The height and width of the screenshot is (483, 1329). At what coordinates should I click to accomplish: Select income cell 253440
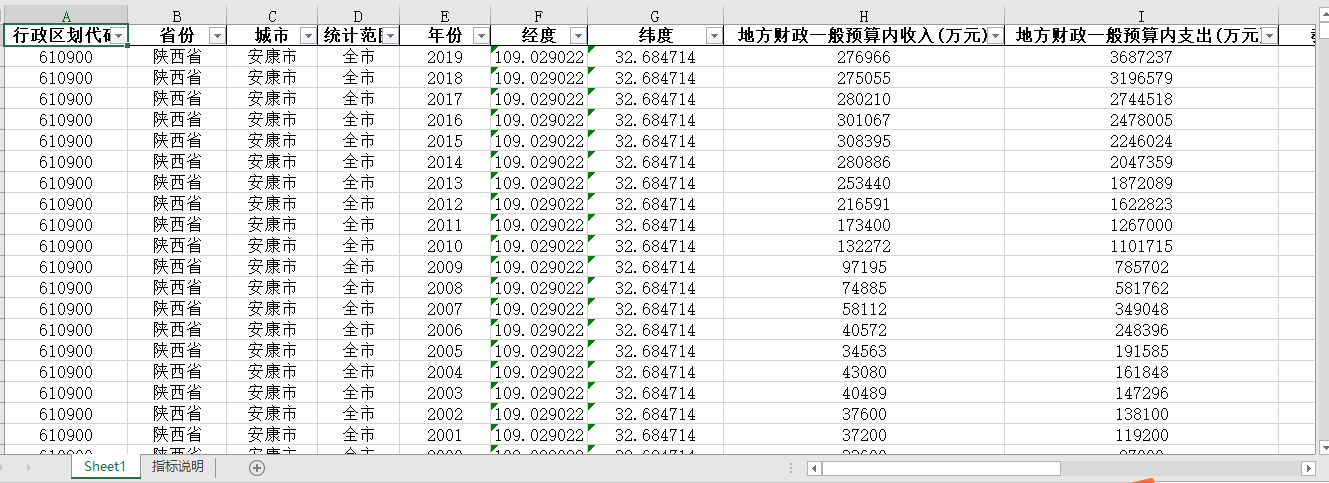[863, 183]
